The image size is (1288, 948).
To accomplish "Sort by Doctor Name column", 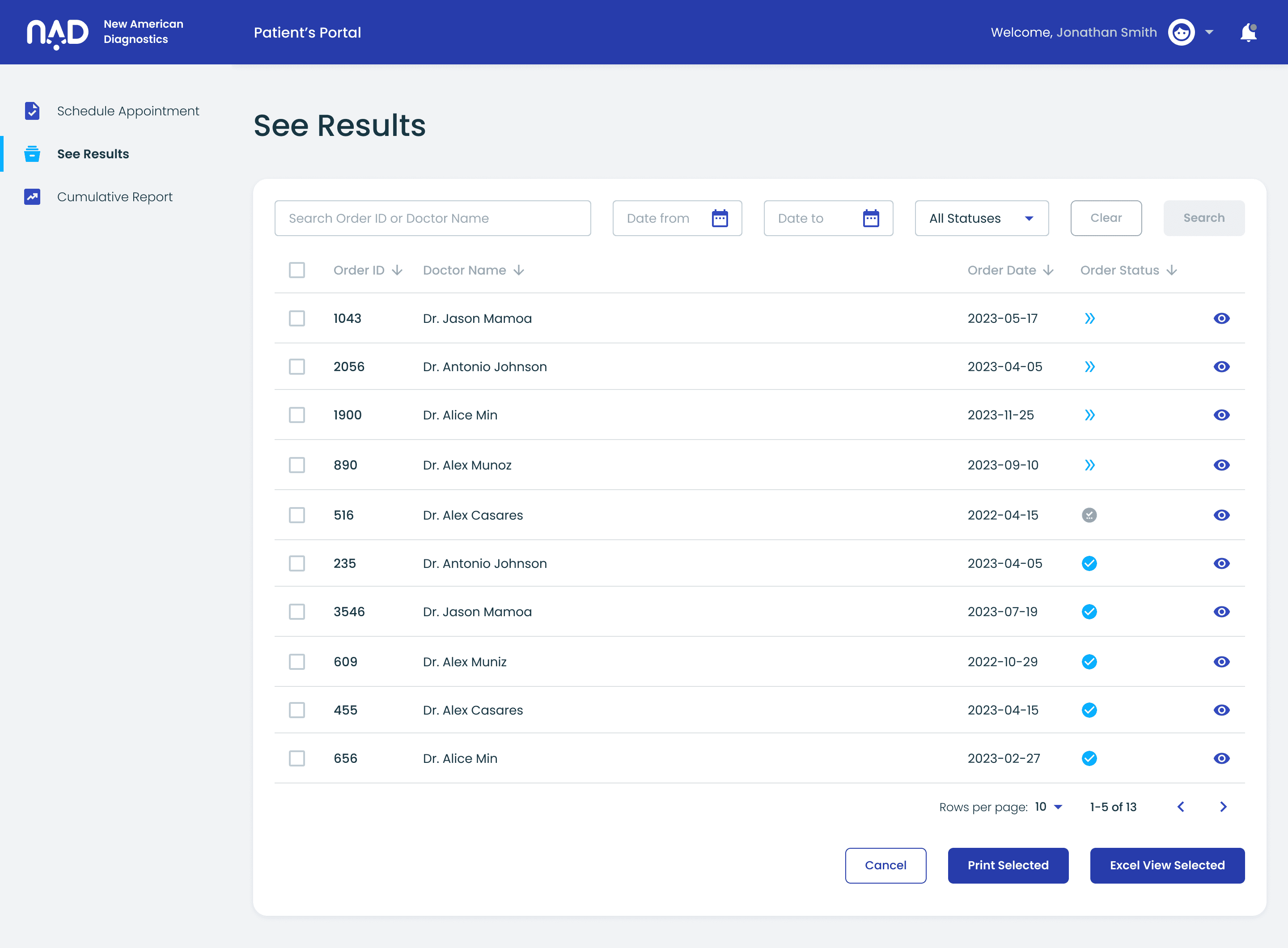I will coord(474,270).
